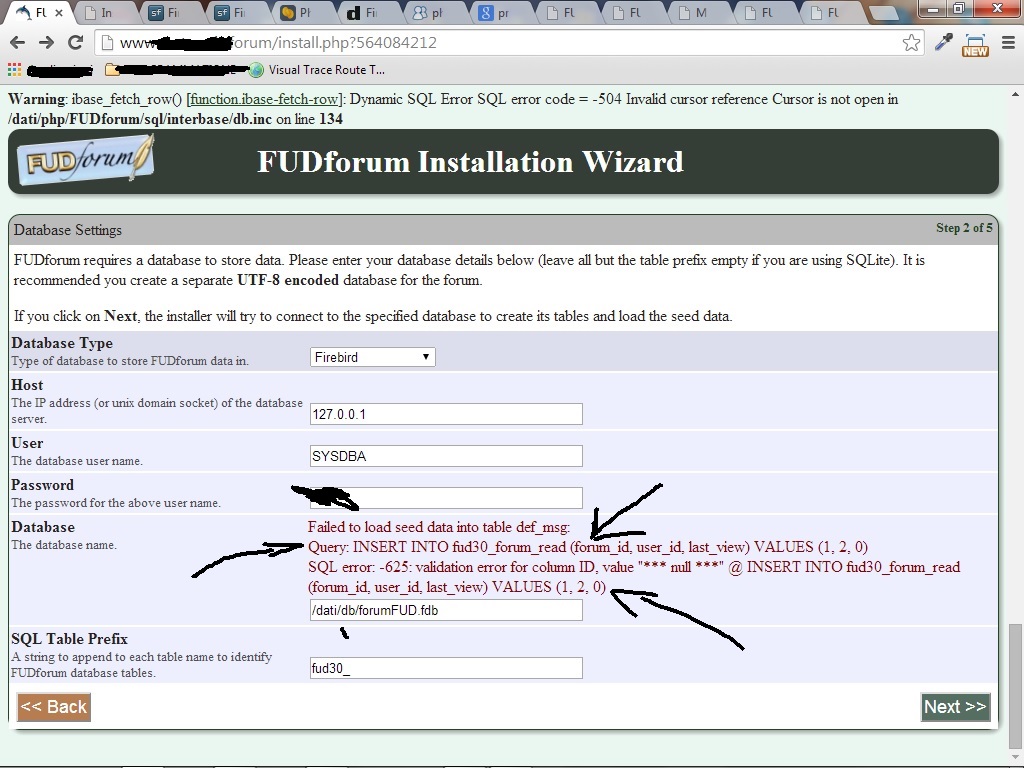Click the Next >> button
The image size is (1024, 768).
point(955,707)
